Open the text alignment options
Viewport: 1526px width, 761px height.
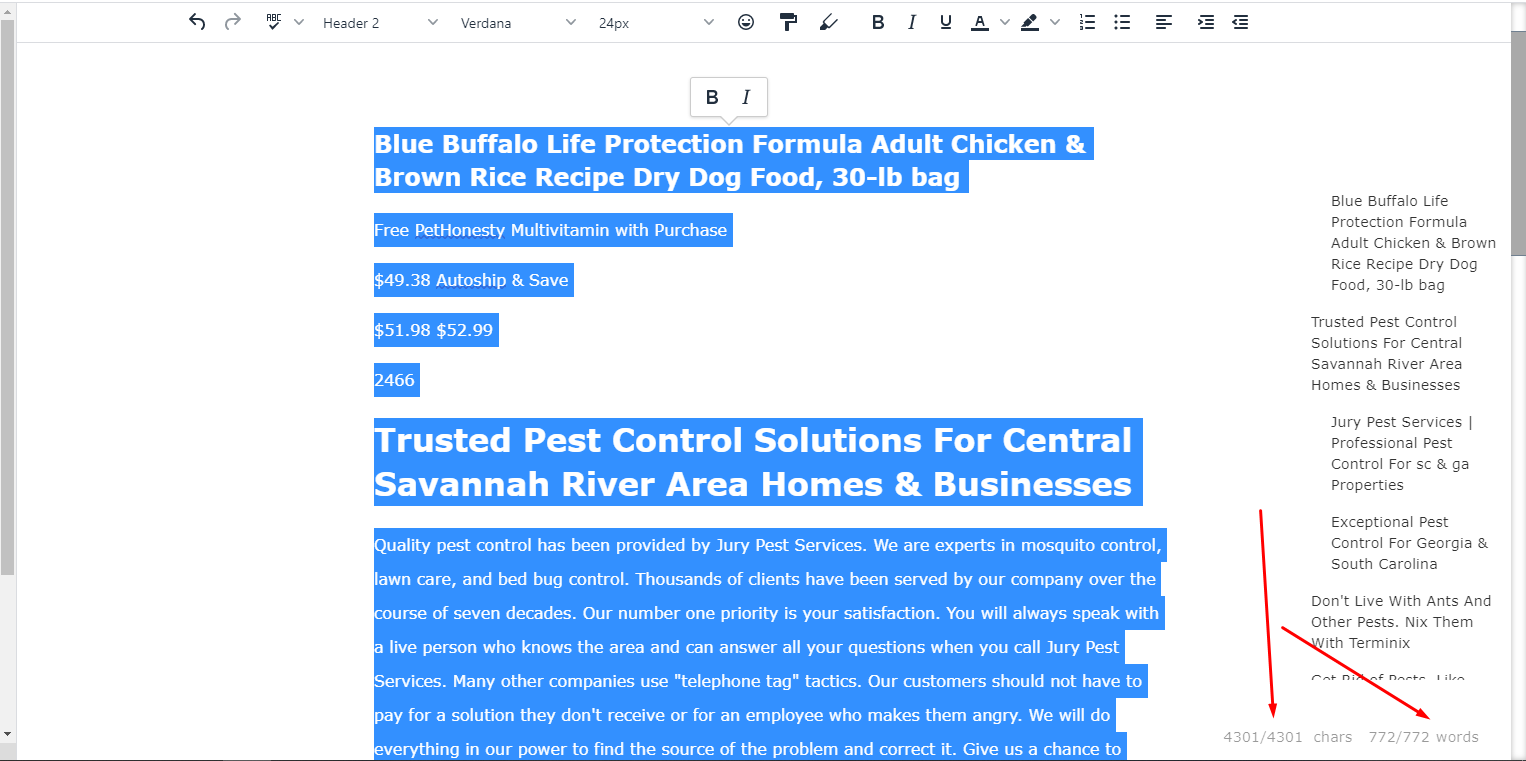tap(1164, 22)
